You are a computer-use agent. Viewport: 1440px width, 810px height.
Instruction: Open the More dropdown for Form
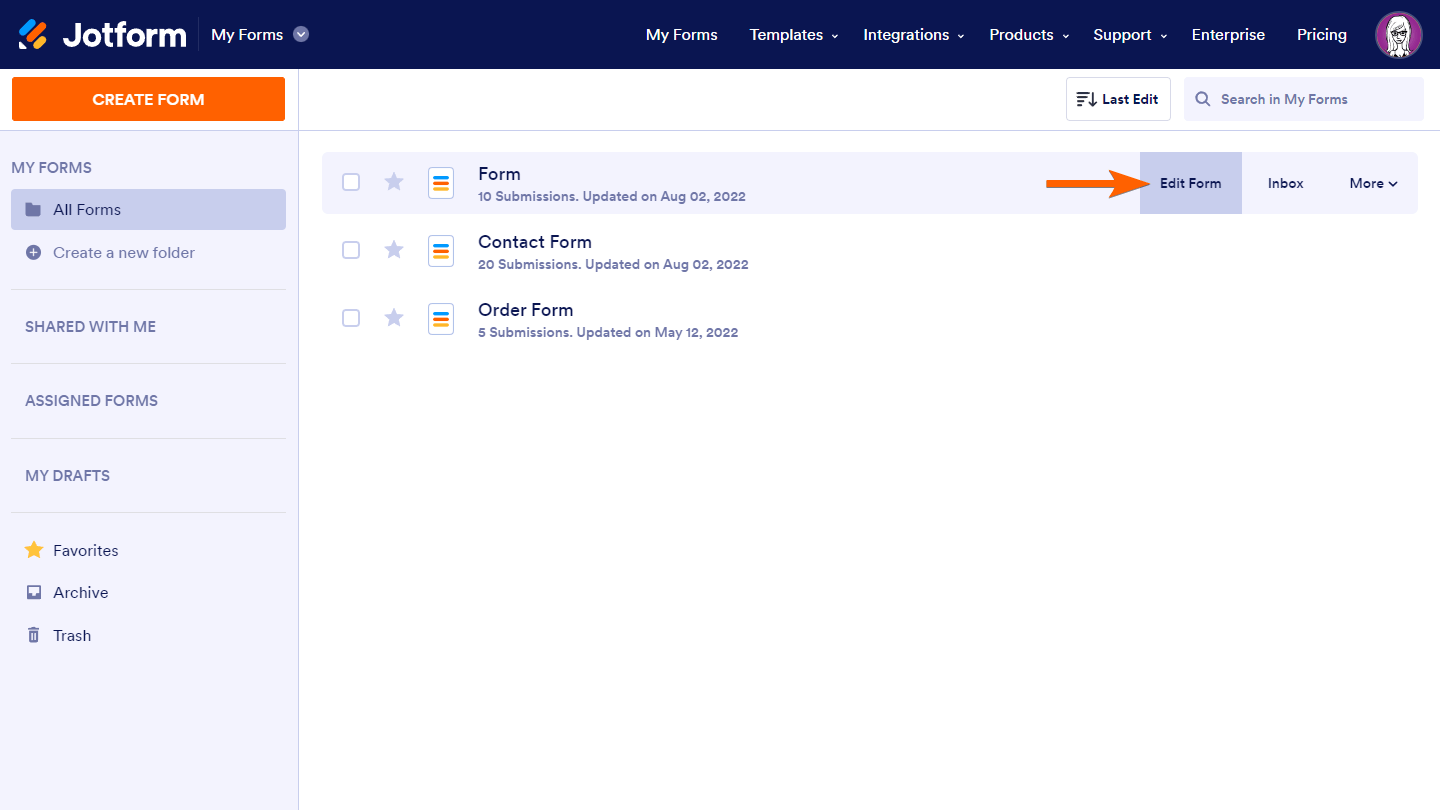tap(1373, 183)
